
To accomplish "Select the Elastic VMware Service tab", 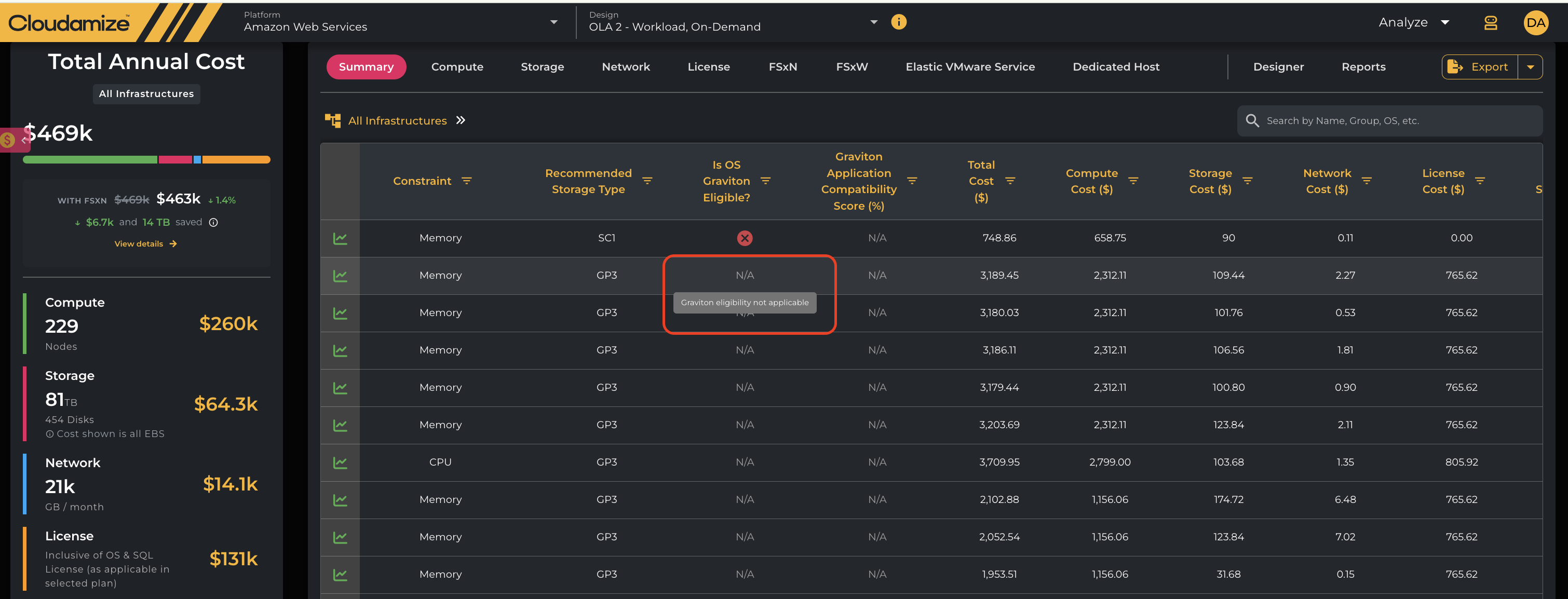I will pyautogui.click(x=970, y=67).
